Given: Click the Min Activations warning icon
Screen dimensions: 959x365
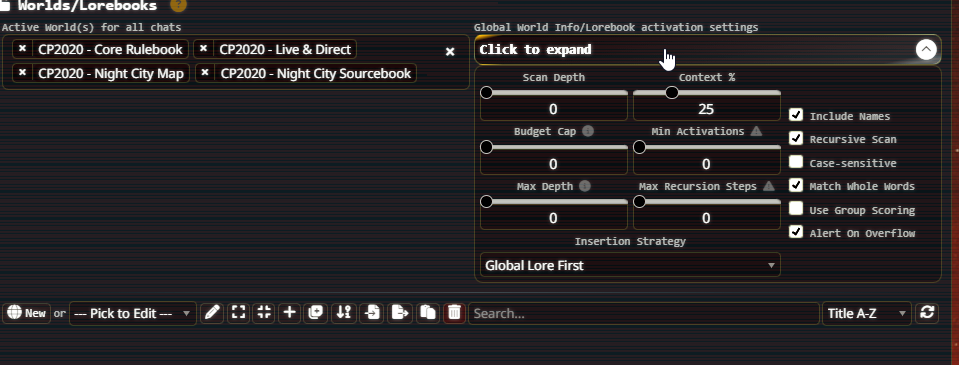Looking at the screenshot, I should tap(756, 131).
